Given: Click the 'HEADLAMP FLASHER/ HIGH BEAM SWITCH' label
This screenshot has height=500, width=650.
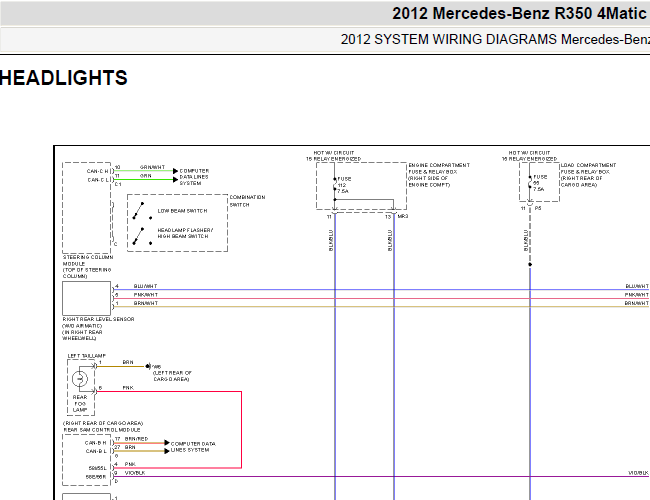Looking at the screenshot, I should [x=185, y=233].
